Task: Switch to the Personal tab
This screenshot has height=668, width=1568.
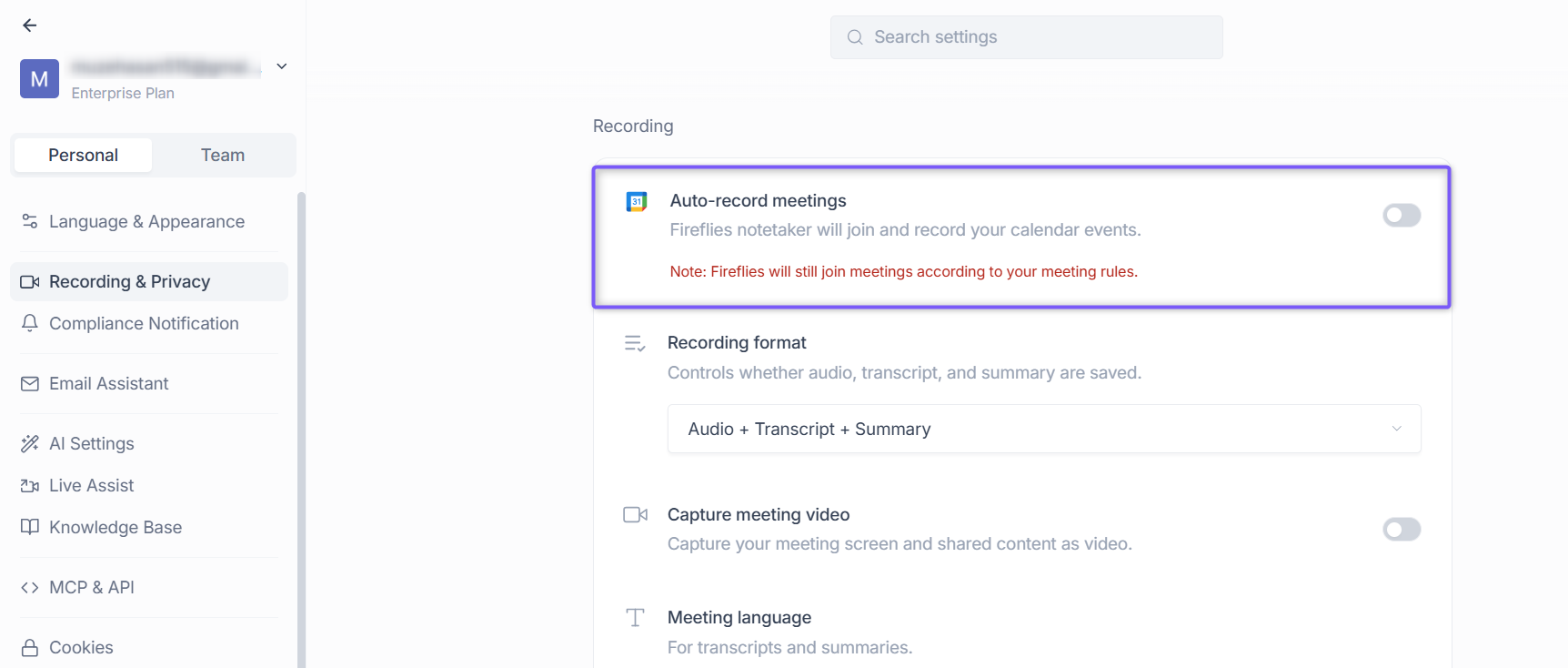Action: point(83,156)
